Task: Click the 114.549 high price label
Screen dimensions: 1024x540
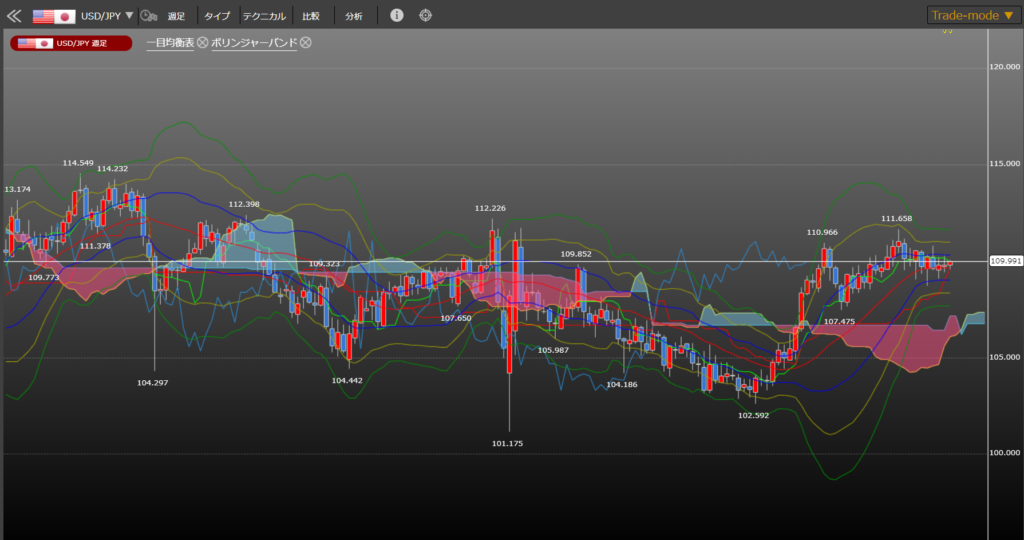Action: tap(78, 163)
